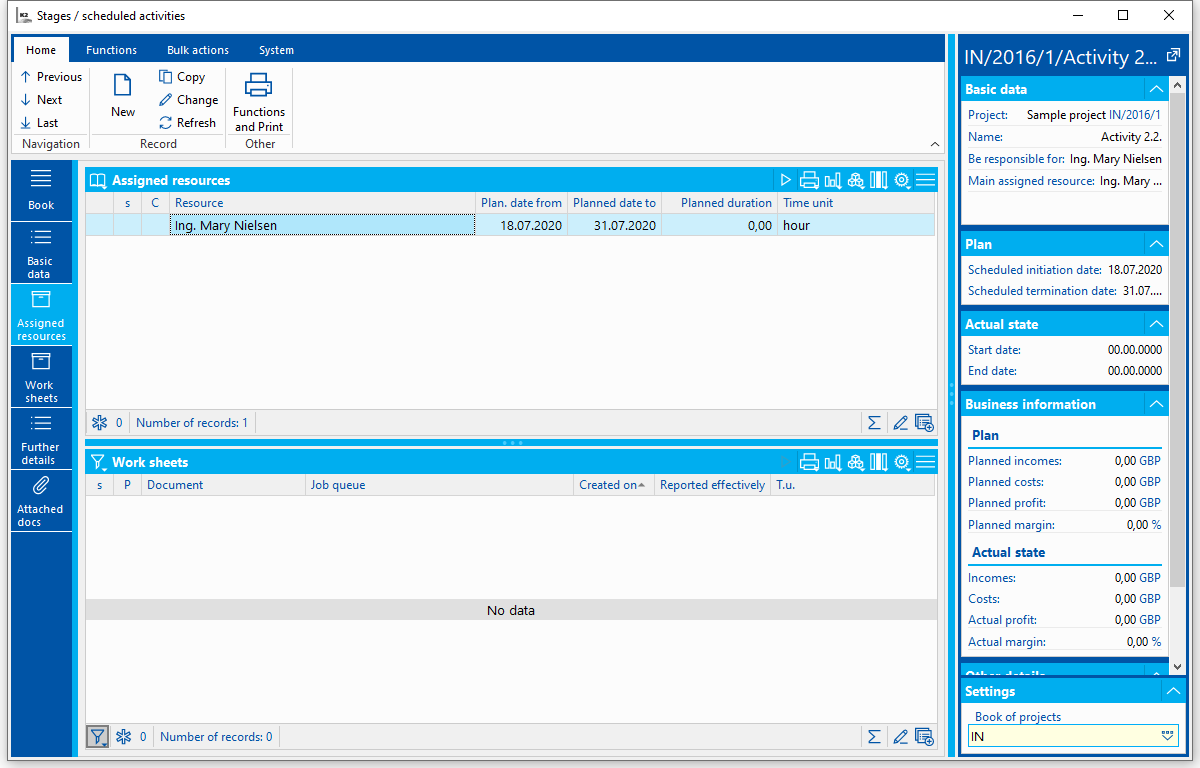
Task: Sort by Document column header
Action: pyautogui.click(x=223, y=485)
